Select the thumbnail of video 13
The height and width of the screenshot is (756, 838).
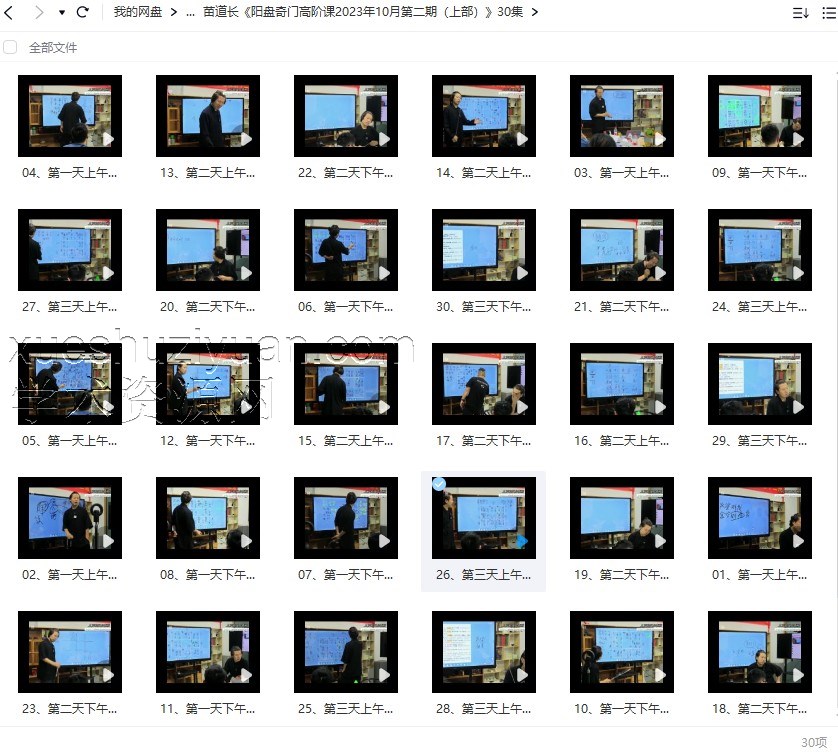click(208, 116)
